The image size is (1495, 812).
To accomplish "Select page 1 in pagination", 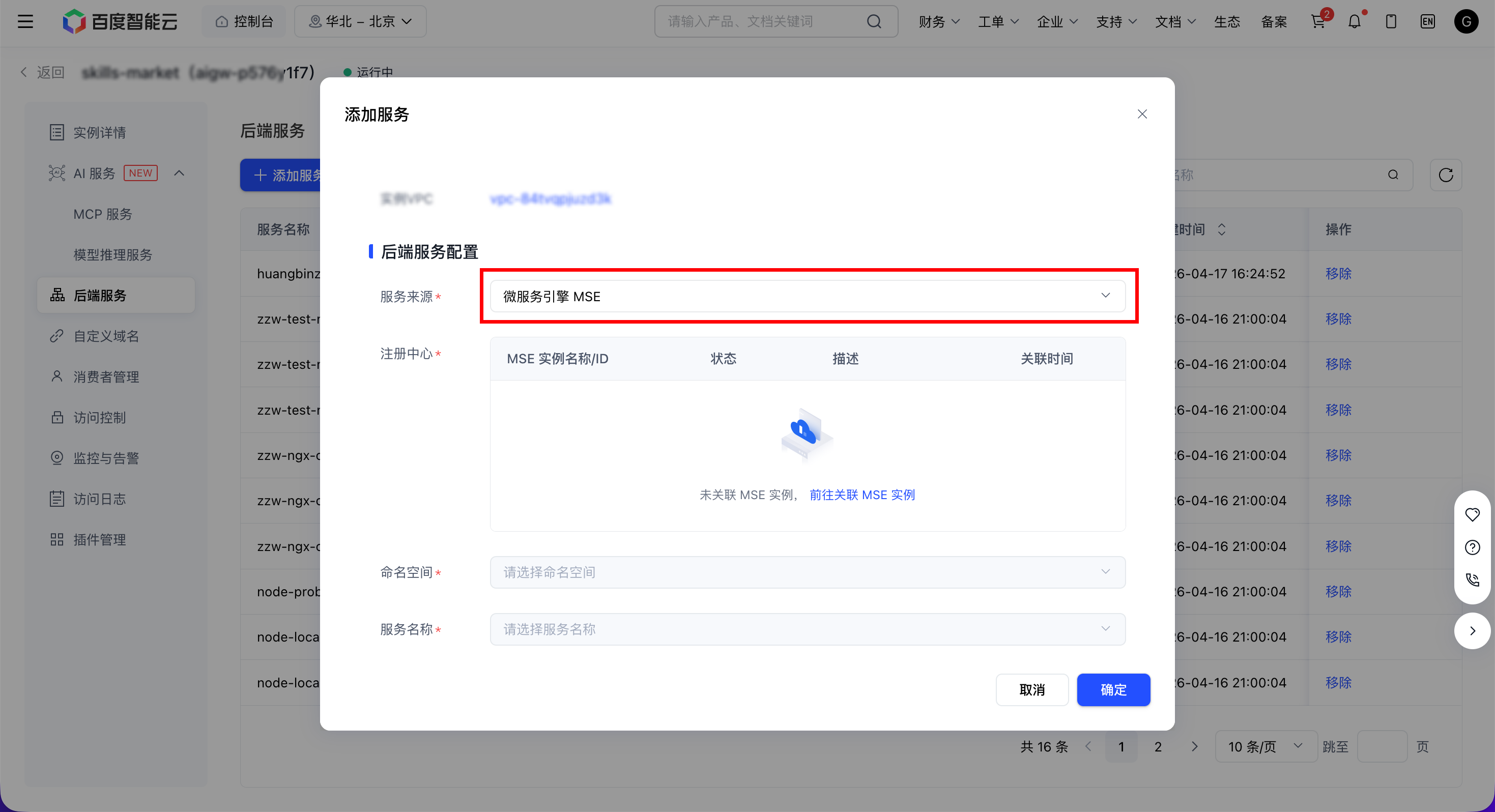I will click(1122, 746).
